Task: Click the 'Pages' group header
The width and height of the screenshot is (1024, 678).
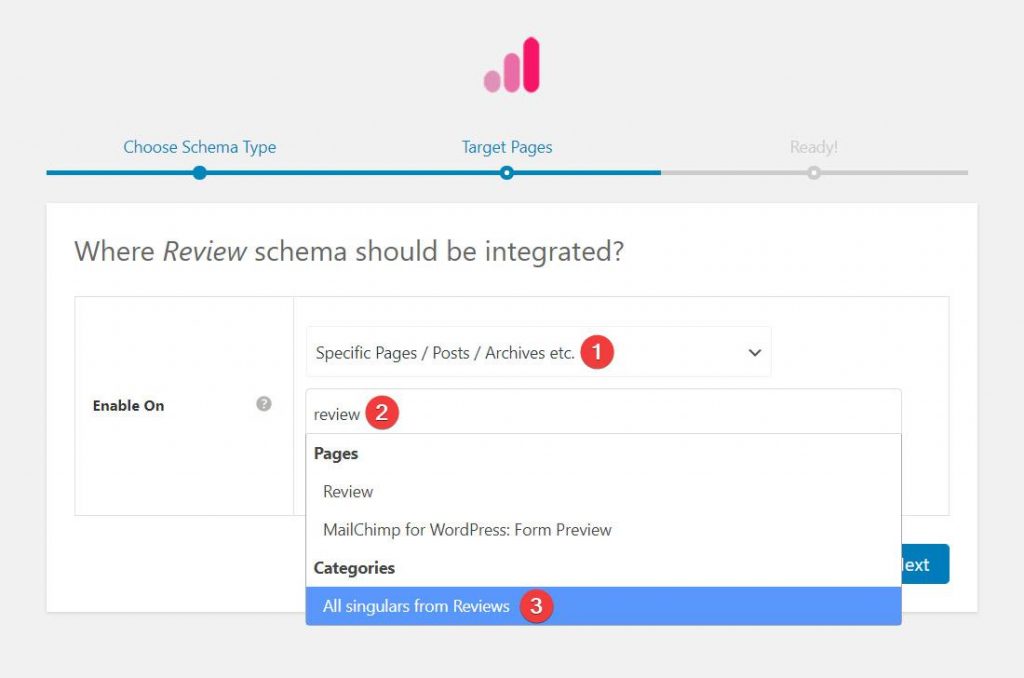Action: click(335, 453)
